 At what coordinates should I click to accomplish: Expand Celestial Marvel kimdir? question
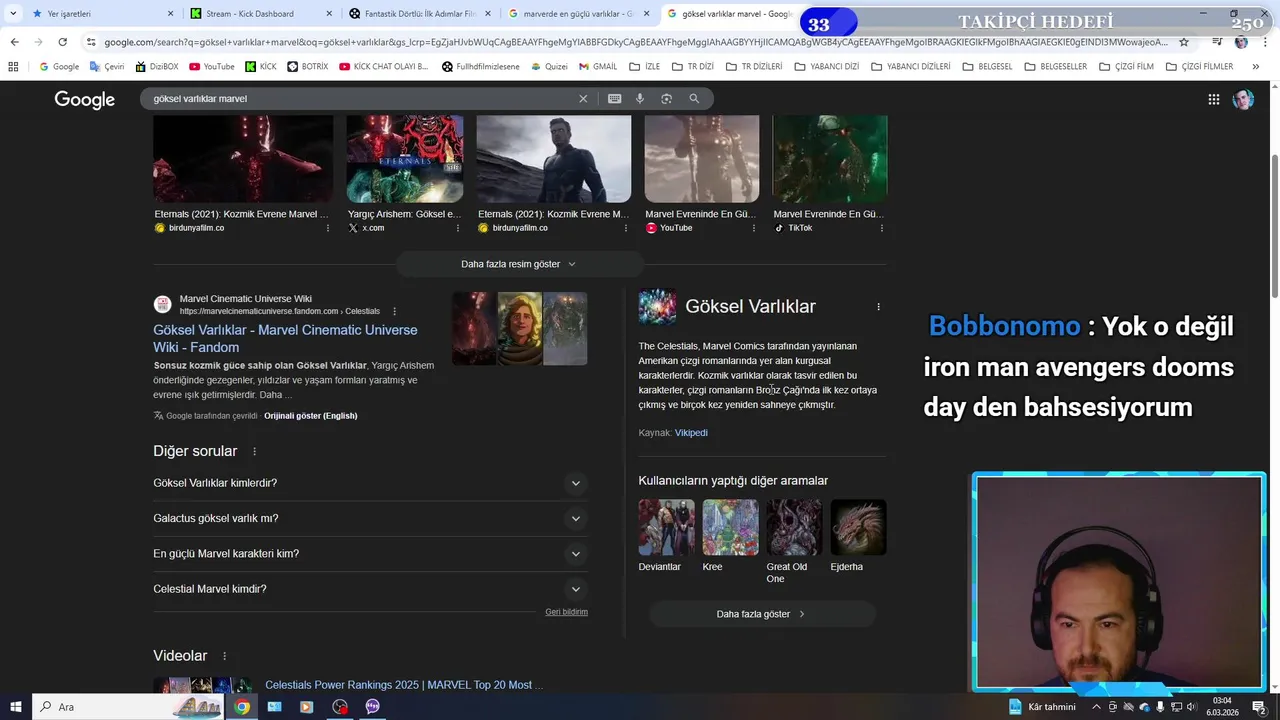pos(370,589)
